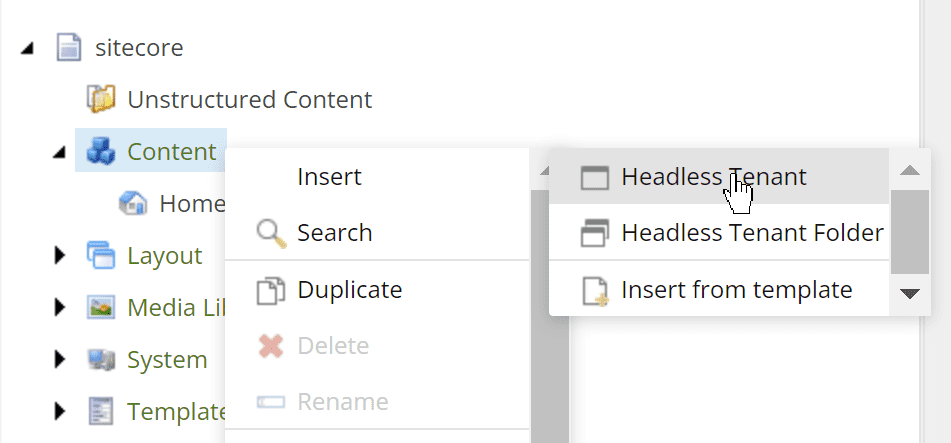
Task: Click the sitecore document icon
Action: click(x=68, y=47)
